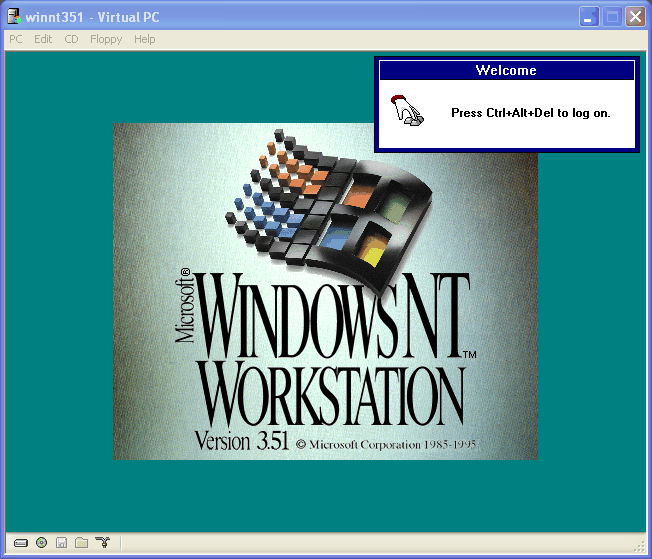Screen dimensions: 652x559
Task: Click the floppy disk status icon
Action: 62,542
